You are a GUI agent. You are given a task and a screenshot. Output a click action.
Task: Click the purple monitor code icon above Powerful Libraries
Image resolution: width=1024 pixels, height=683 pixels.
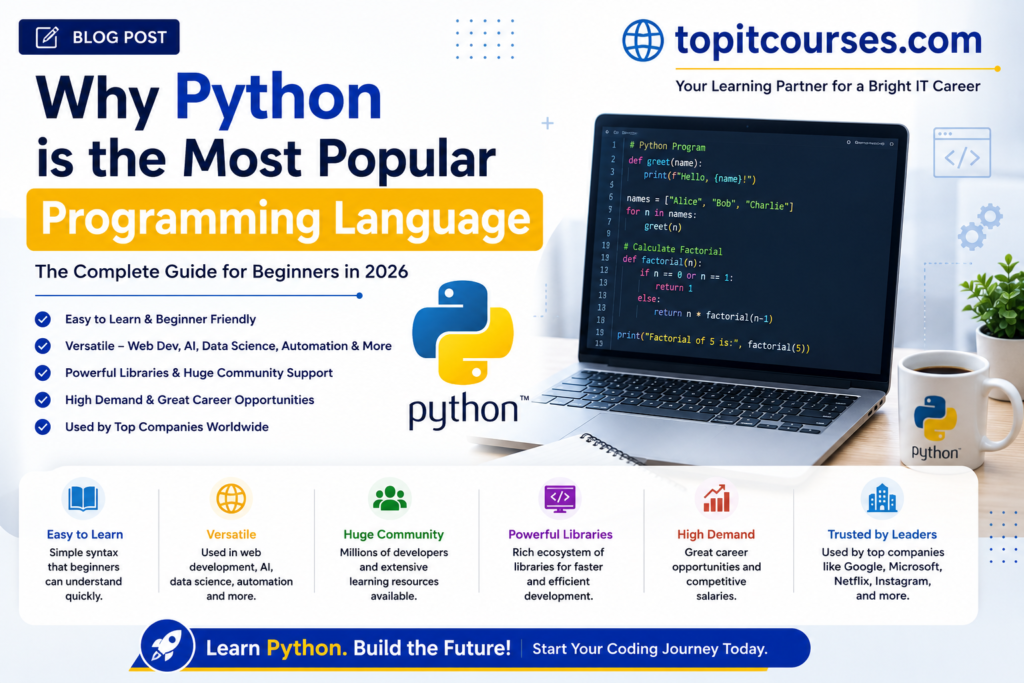(560, 498)
